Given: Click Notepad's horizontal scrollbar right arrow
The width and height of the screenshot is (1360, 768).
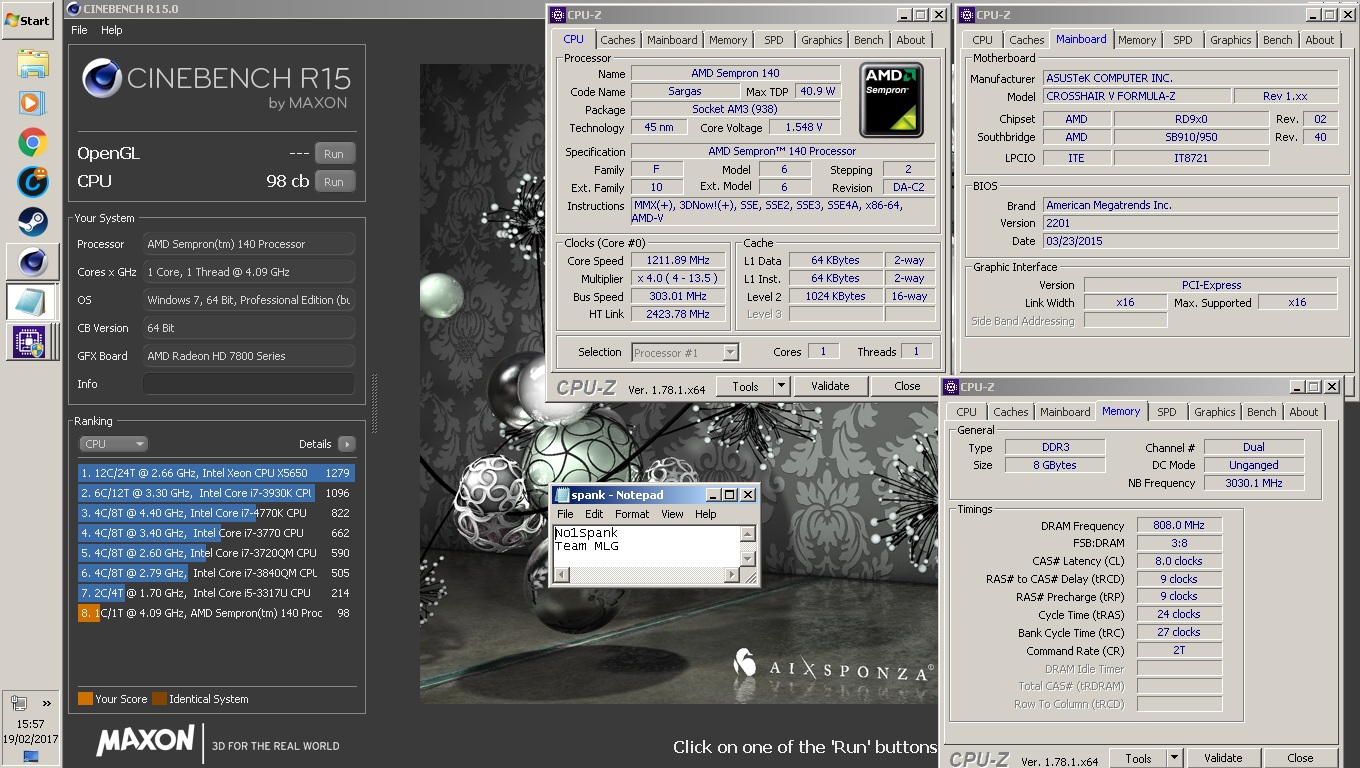Looking at the screenshot, I should point(732,574).
